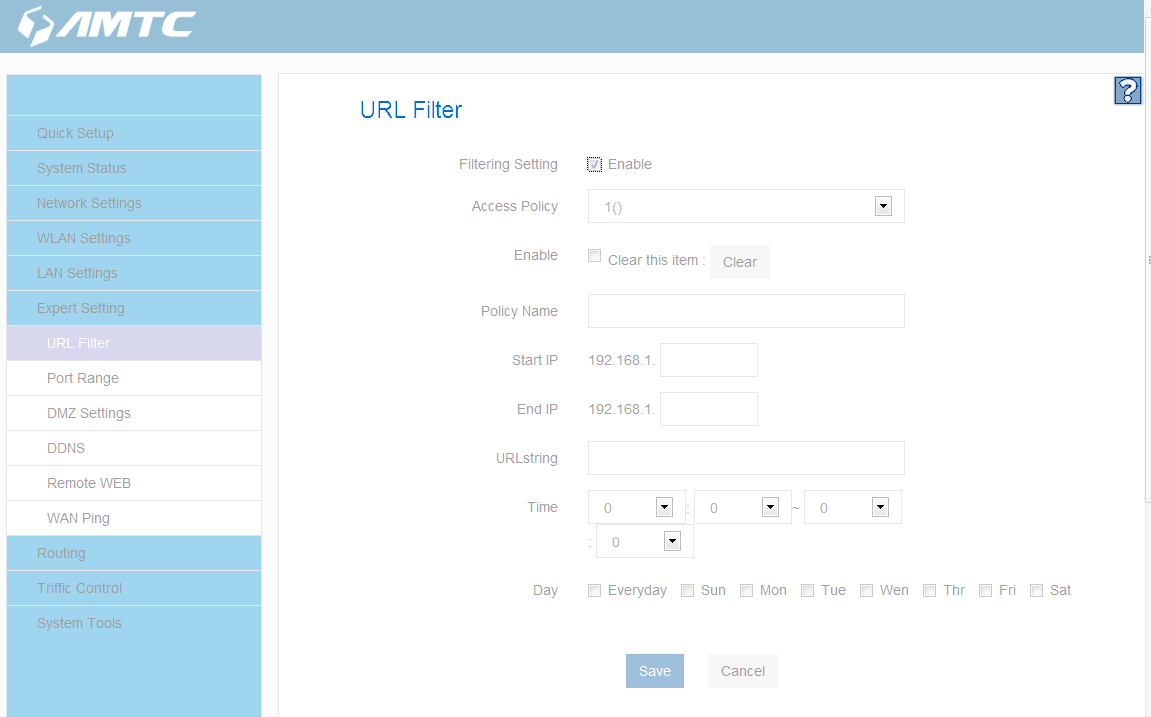Click the Save button
Viewport: 1151px width, 717px height.
655,671
